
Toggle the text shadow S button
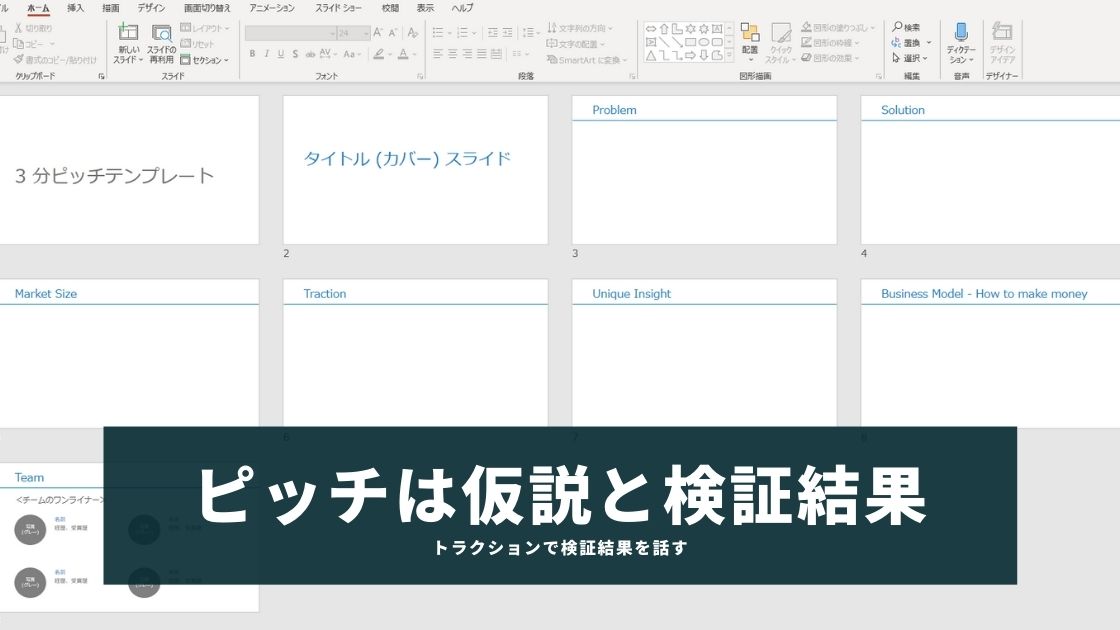[295, 54]
